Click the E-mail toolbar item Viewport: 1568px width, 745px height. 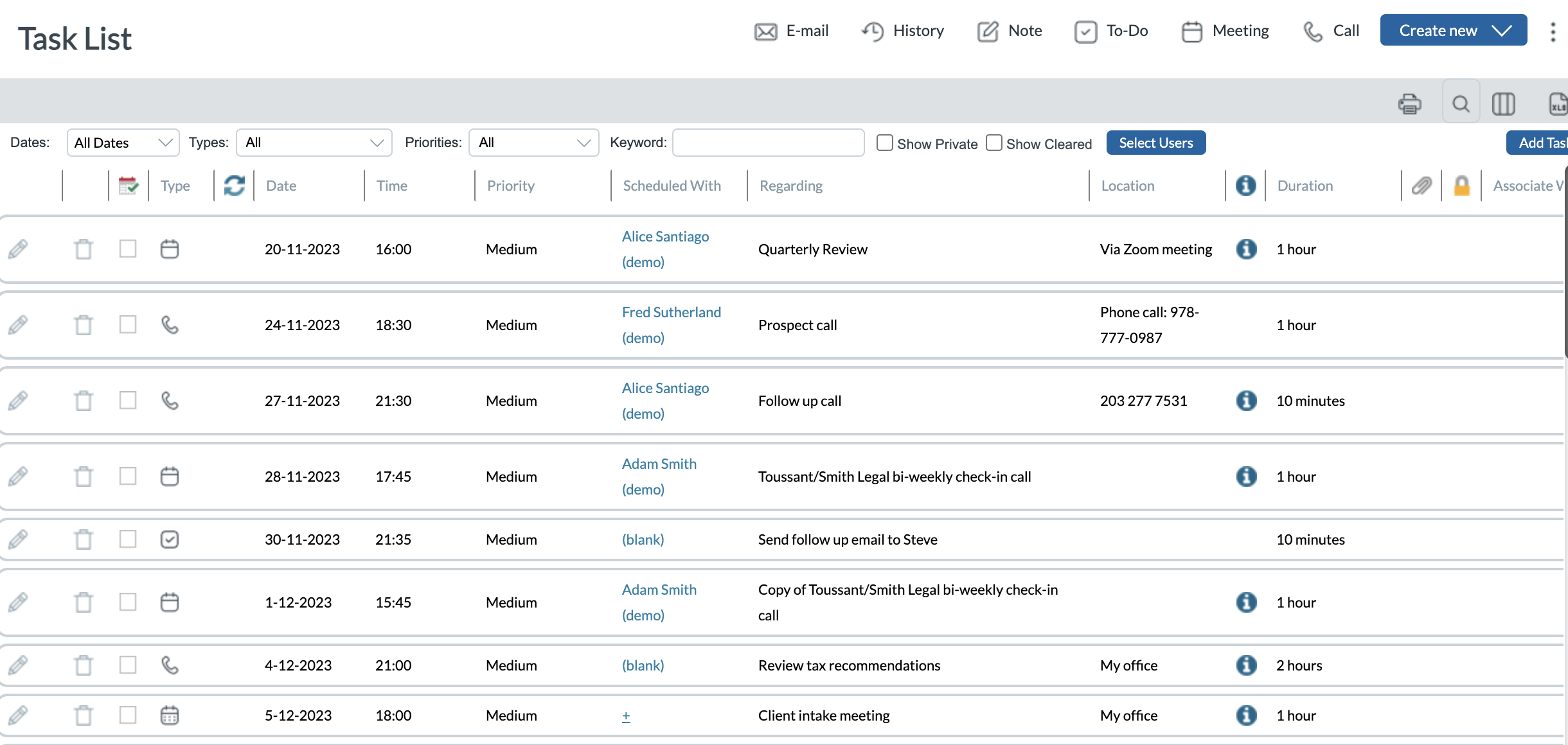pos(792,31)
